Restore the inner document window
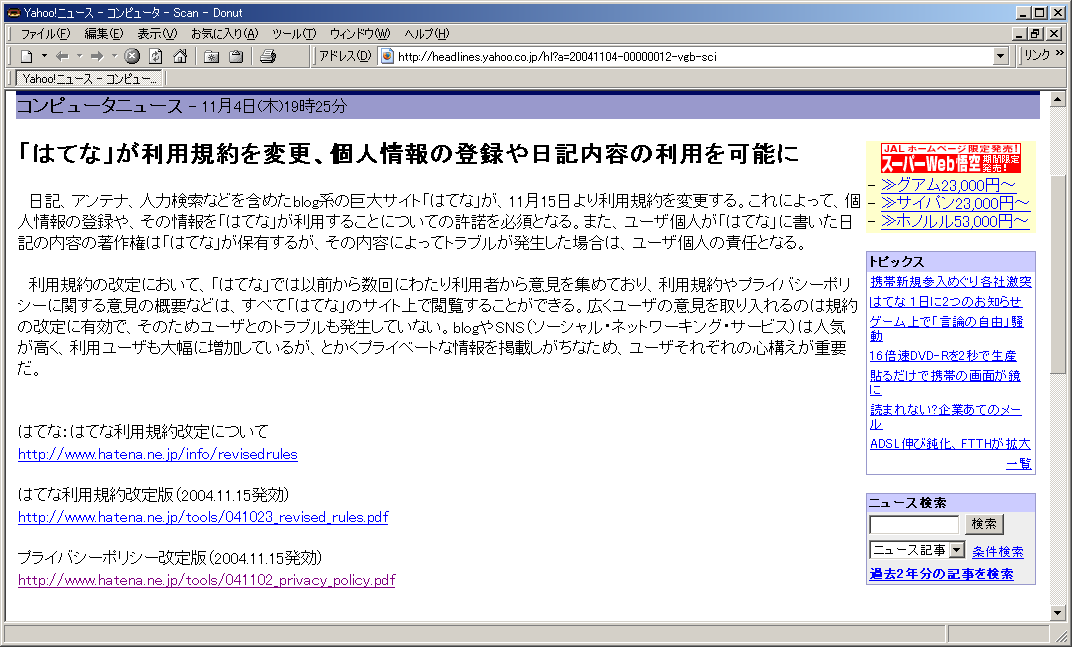Screen dimensions: 1072x647 point(1036,34)
